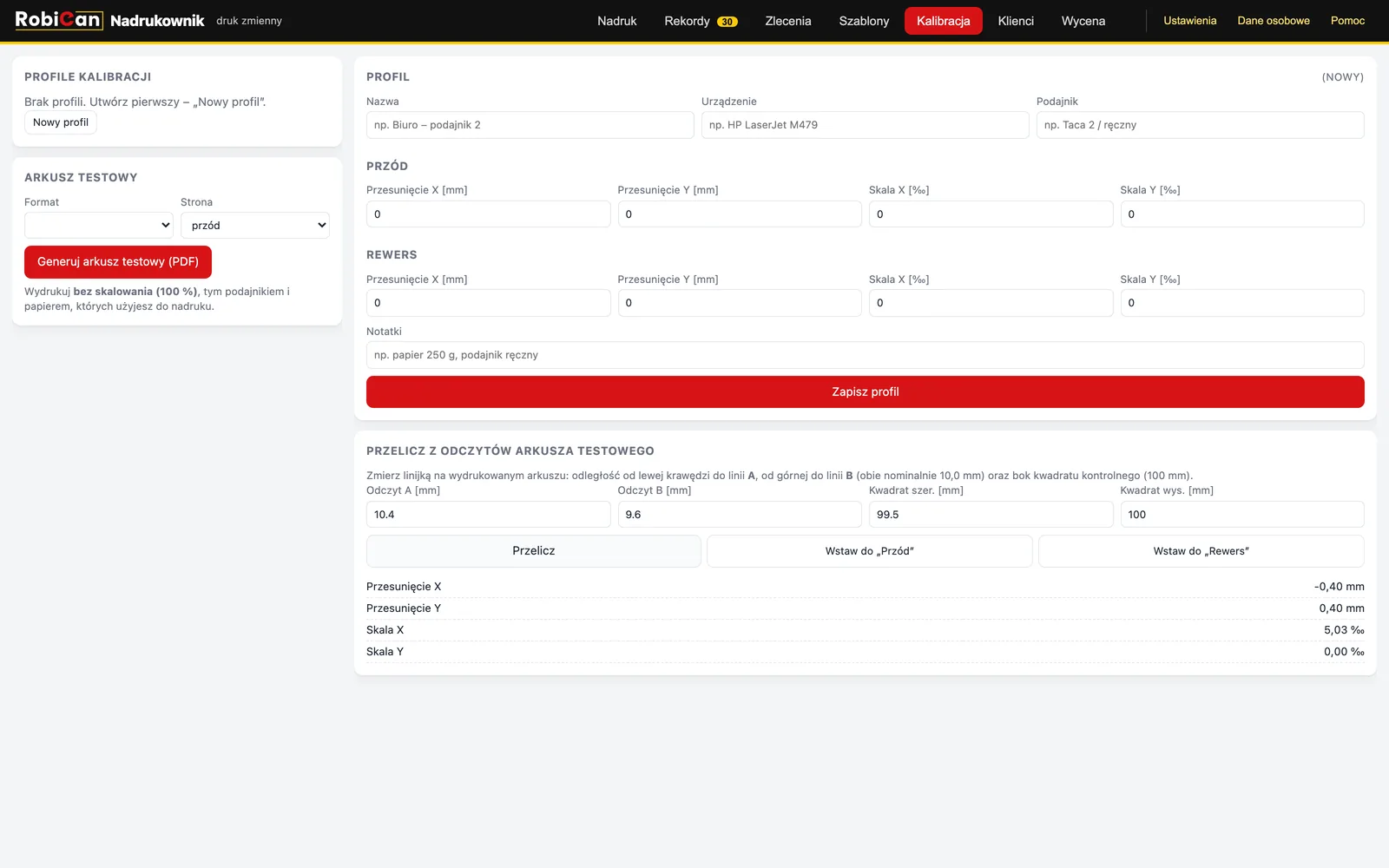Screen dimensions: 1389x868
Task: Click the Zapisz profil button
Action: 866,391
